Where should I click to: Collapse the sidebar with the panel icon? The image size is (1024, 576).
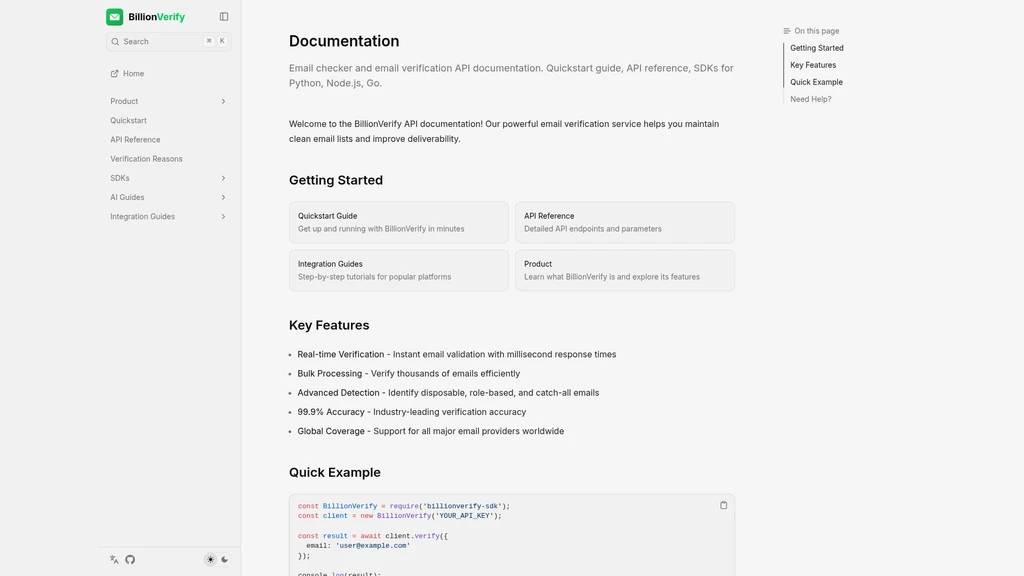224,16
